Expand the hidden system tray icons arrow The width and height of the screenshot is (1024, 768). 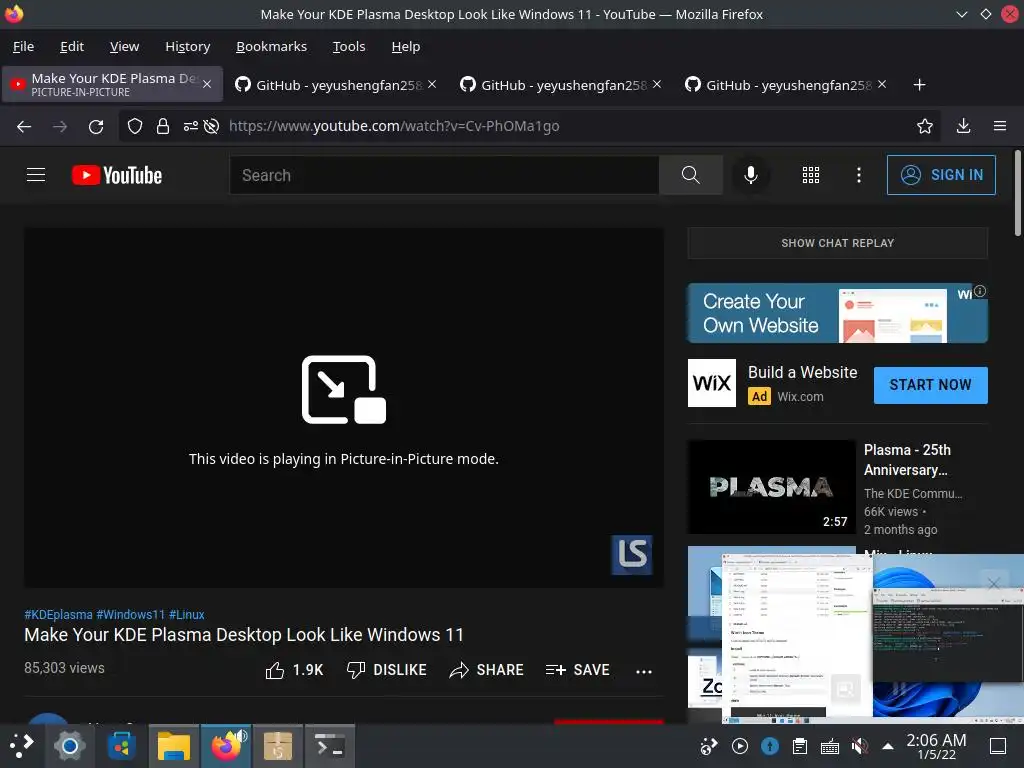coord(888,746)
